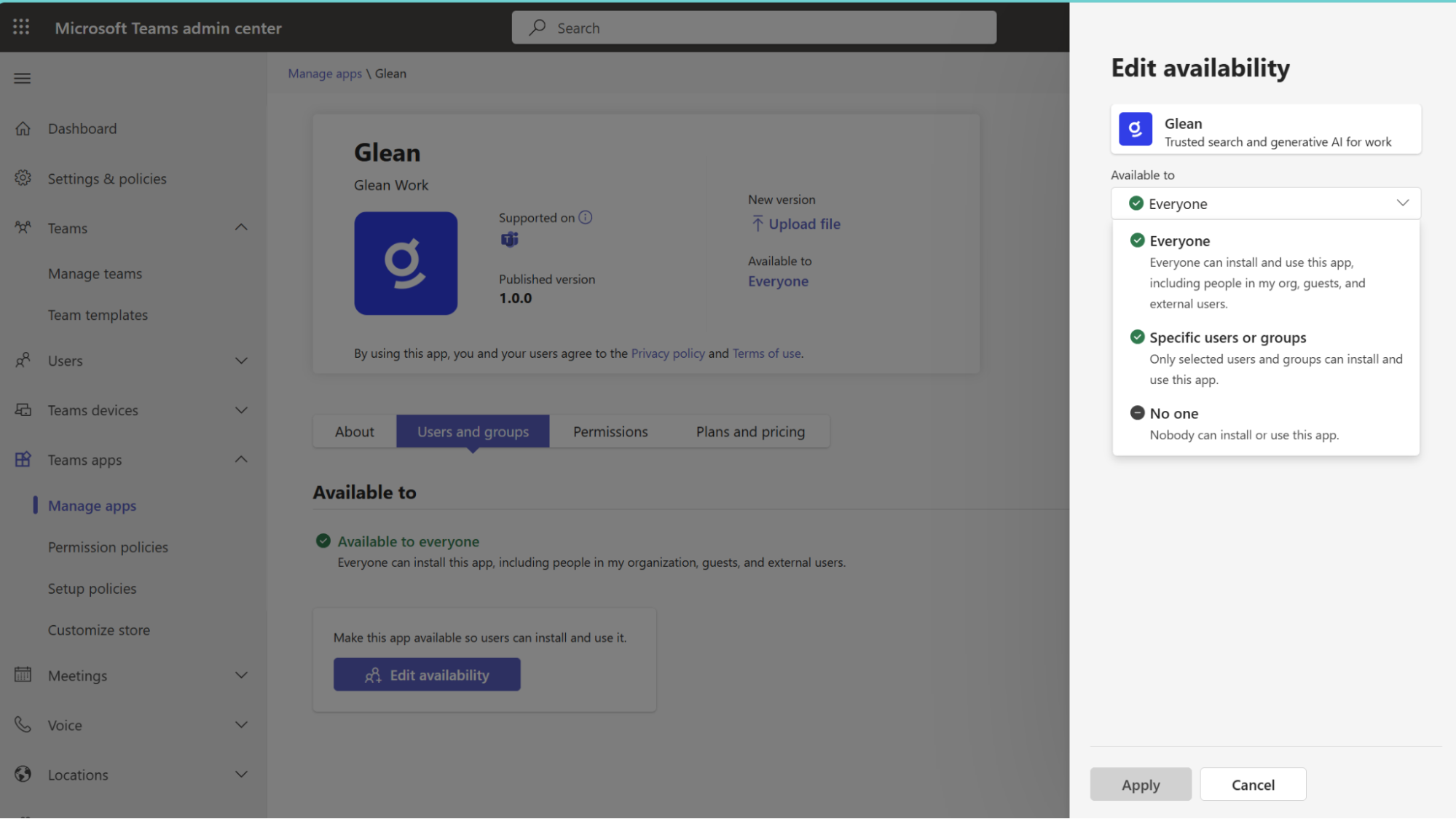Expand the Meetings section chevron

click(241, 675)
